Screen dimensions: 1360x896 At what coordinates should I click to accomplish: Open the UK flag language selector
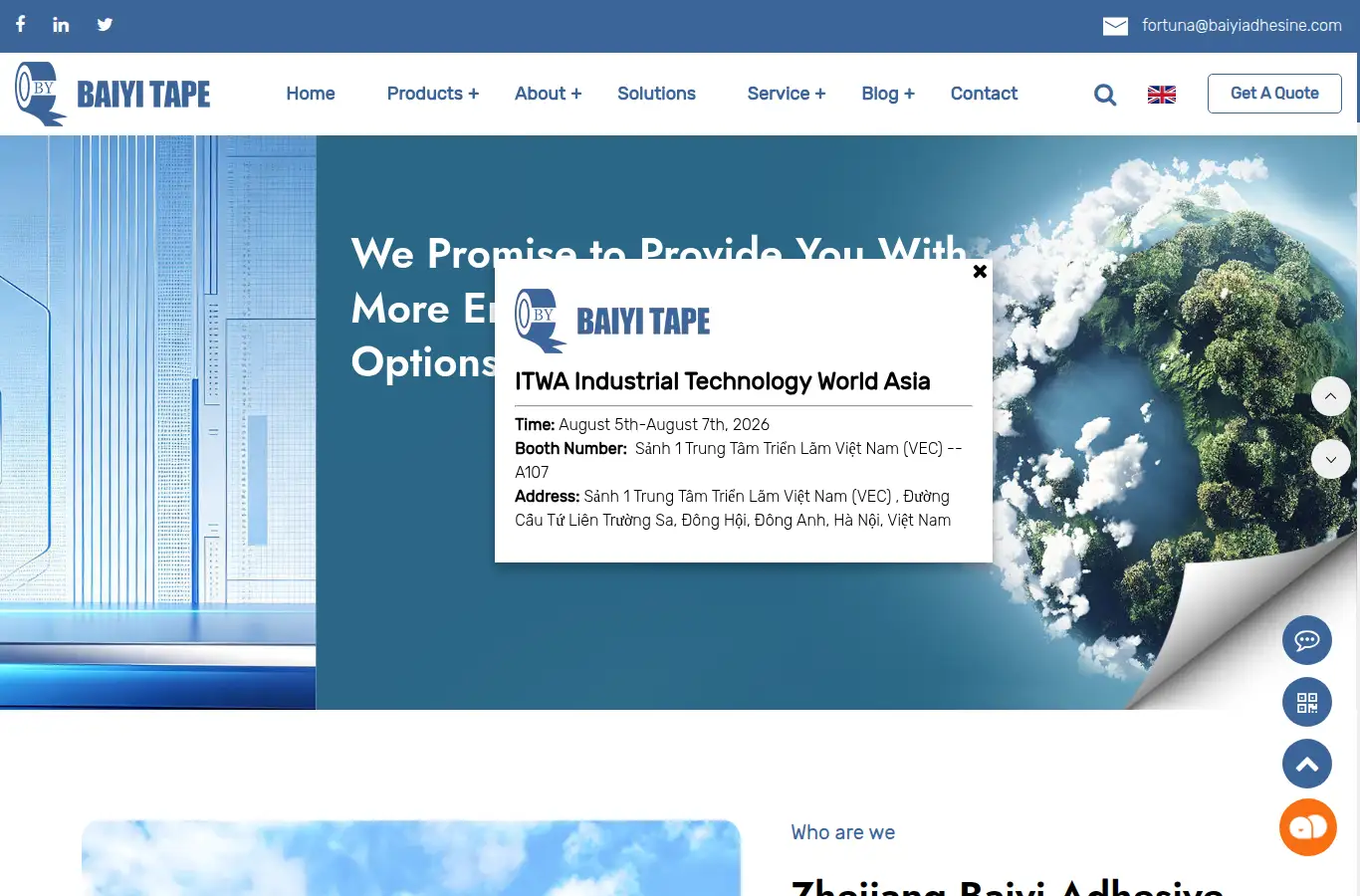click(1162, 95)
